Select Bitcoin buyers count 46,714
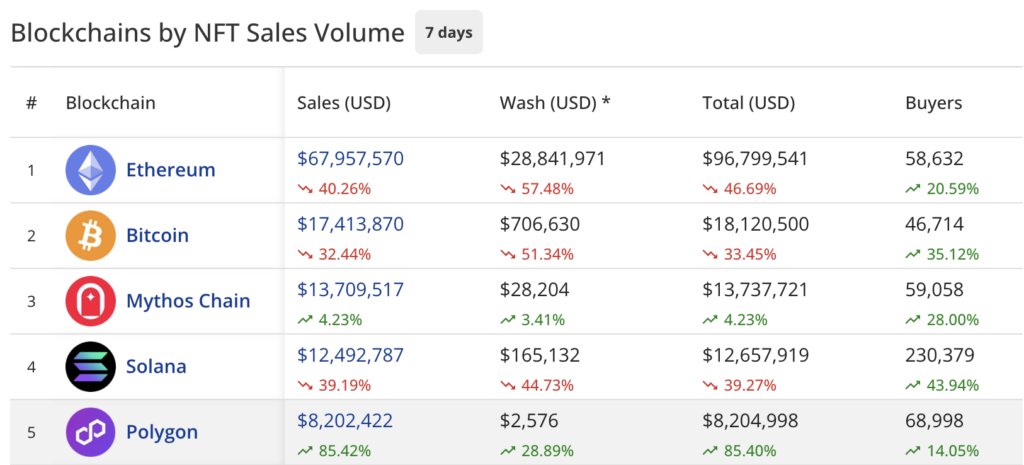This screenshot has height=465, width=1024. (935, 224)
